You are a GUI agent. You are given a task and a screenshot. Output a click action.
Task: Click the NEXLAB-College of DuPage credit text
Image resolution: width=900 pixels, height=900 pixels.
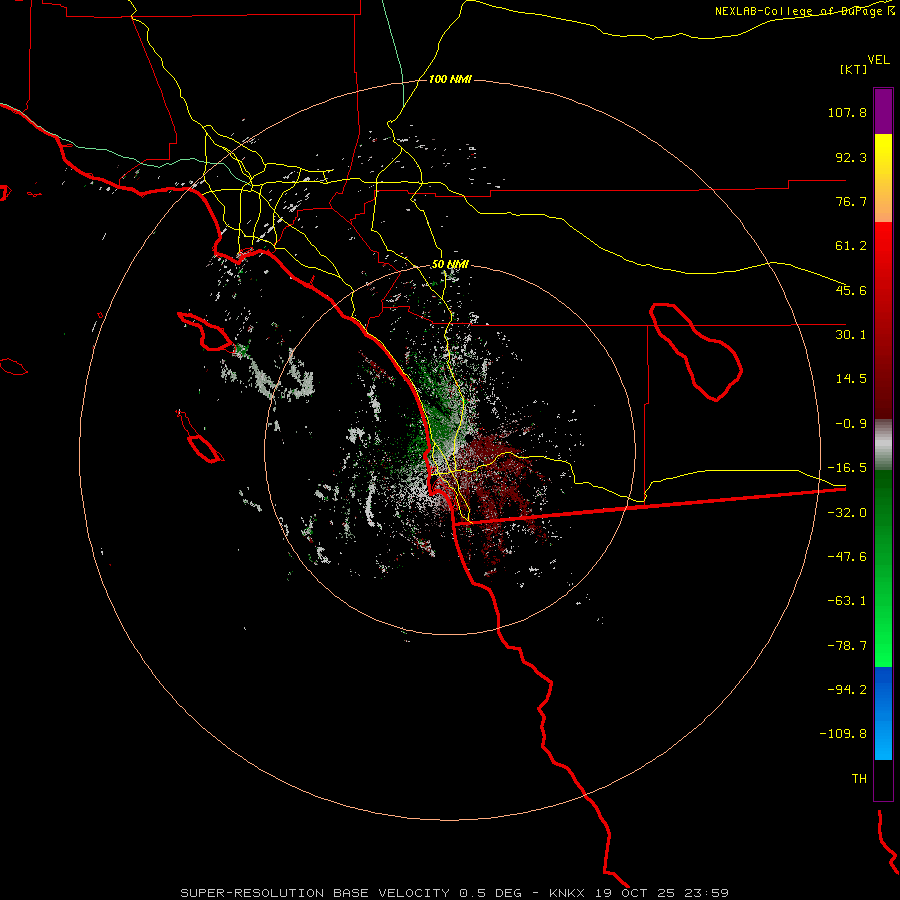[804, 11]
